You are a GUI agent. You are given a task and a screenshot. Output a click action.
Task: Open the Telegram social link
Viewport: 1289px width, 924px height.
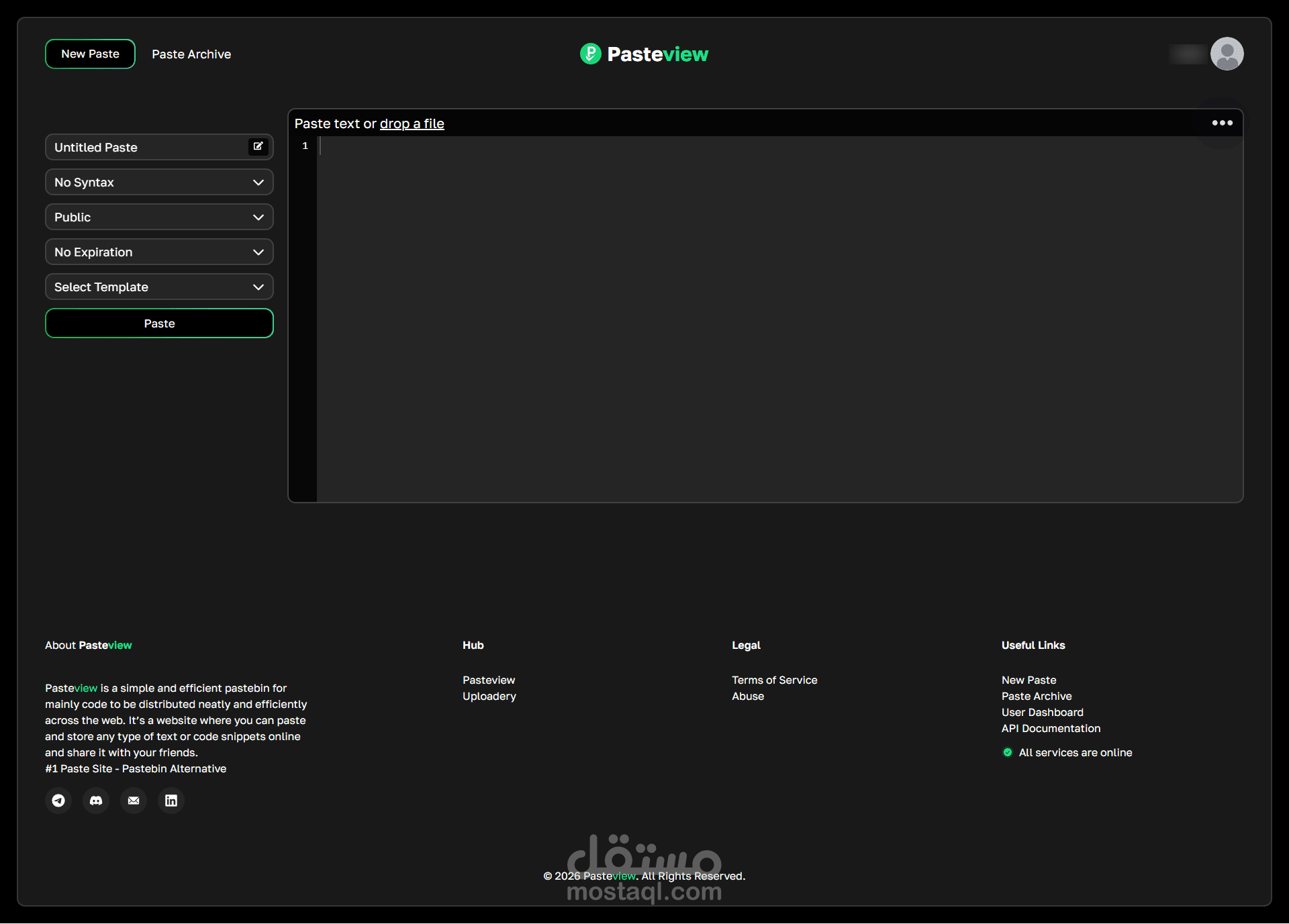tap(58, 801)
